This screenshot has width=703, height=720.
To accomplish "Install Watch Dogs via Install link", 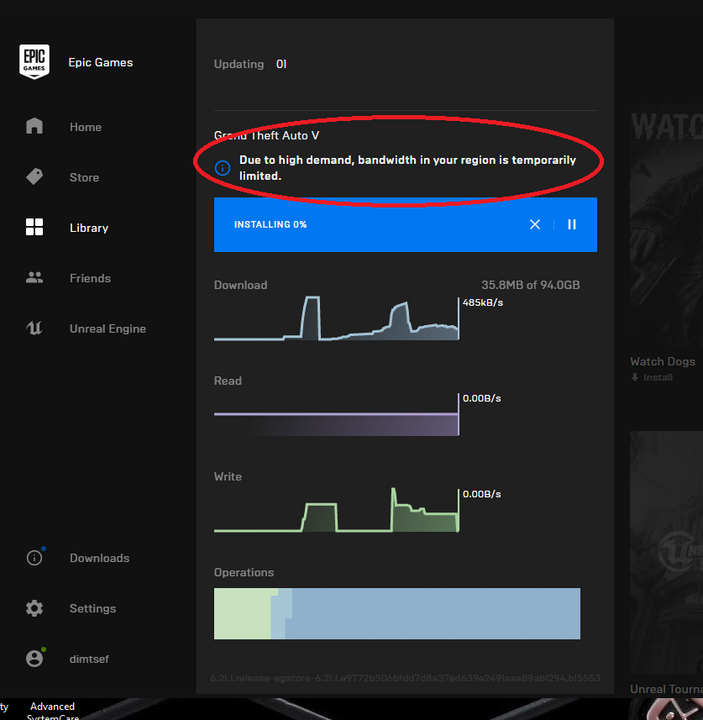I will point(658,377).
